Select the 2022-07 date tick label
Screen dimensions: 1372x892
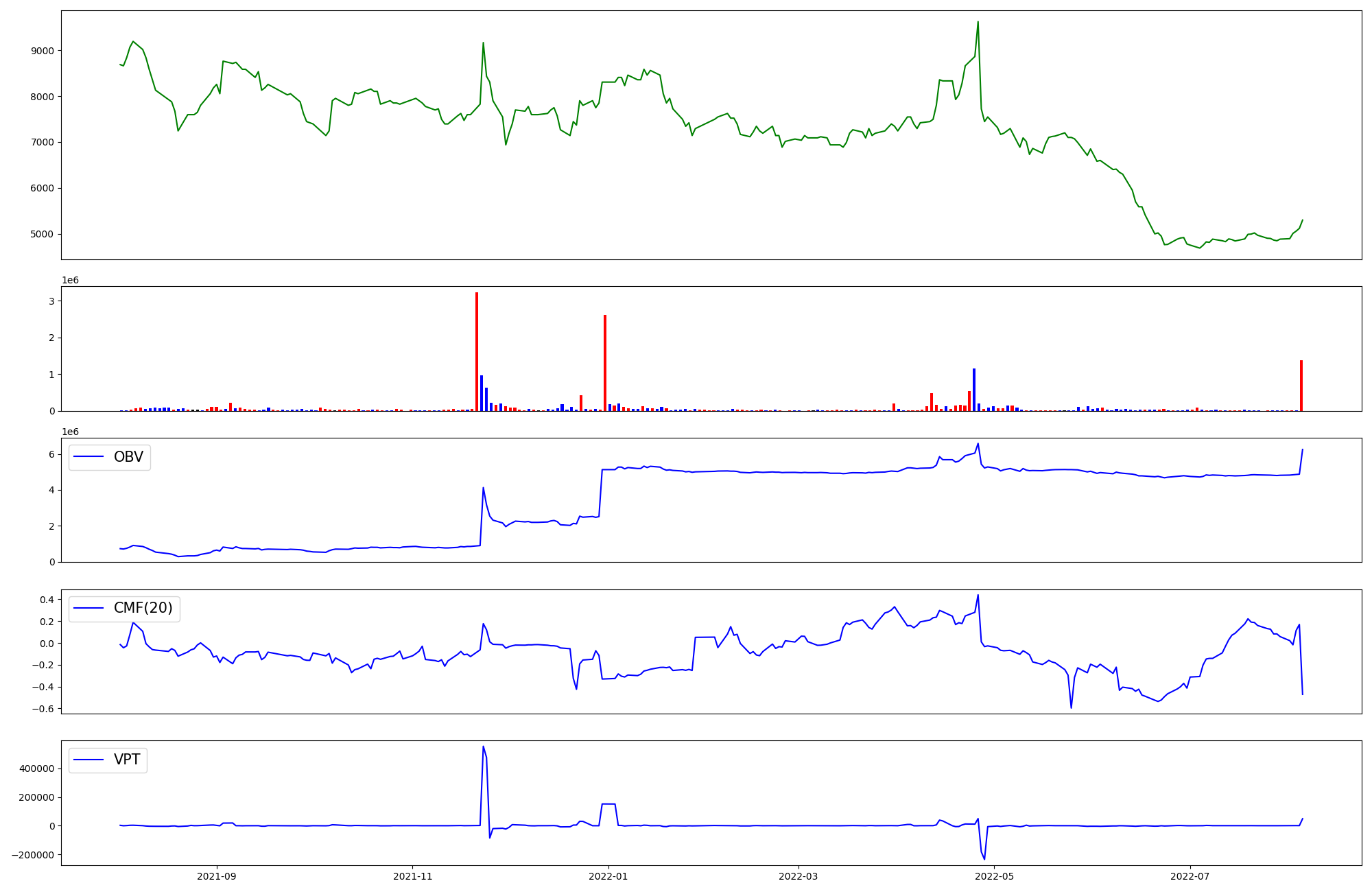pos(1190,876)
